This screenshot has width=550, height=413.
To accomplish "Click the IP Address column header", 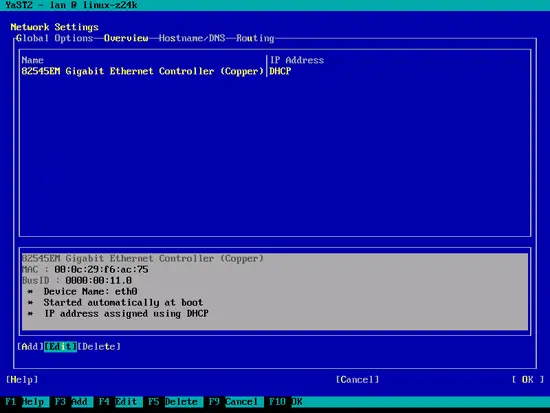I will (x=297, y=60).
